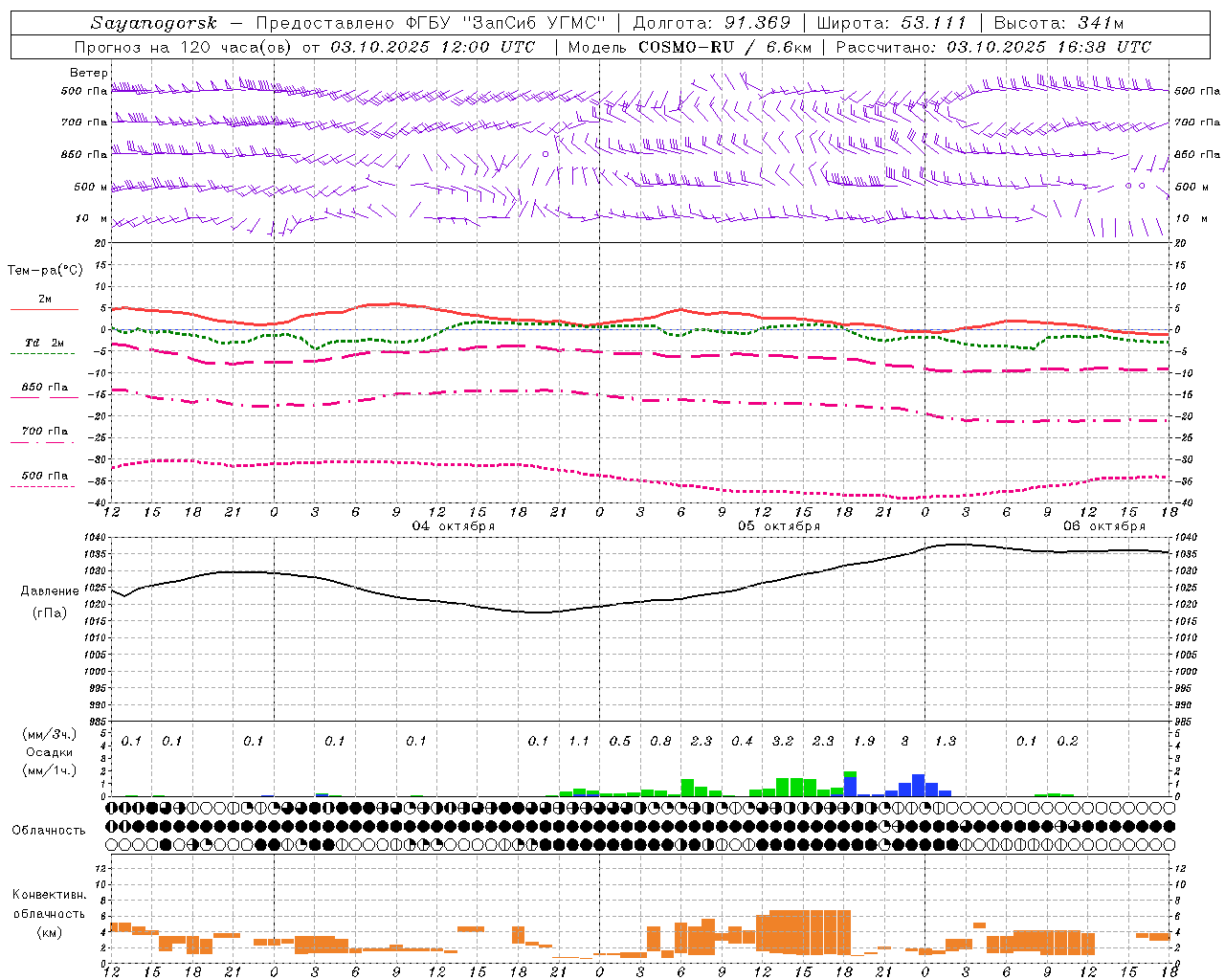Click the Td 2м dew point legend entry
Viewport: 1225px width, 980px height.
[44, 347]
